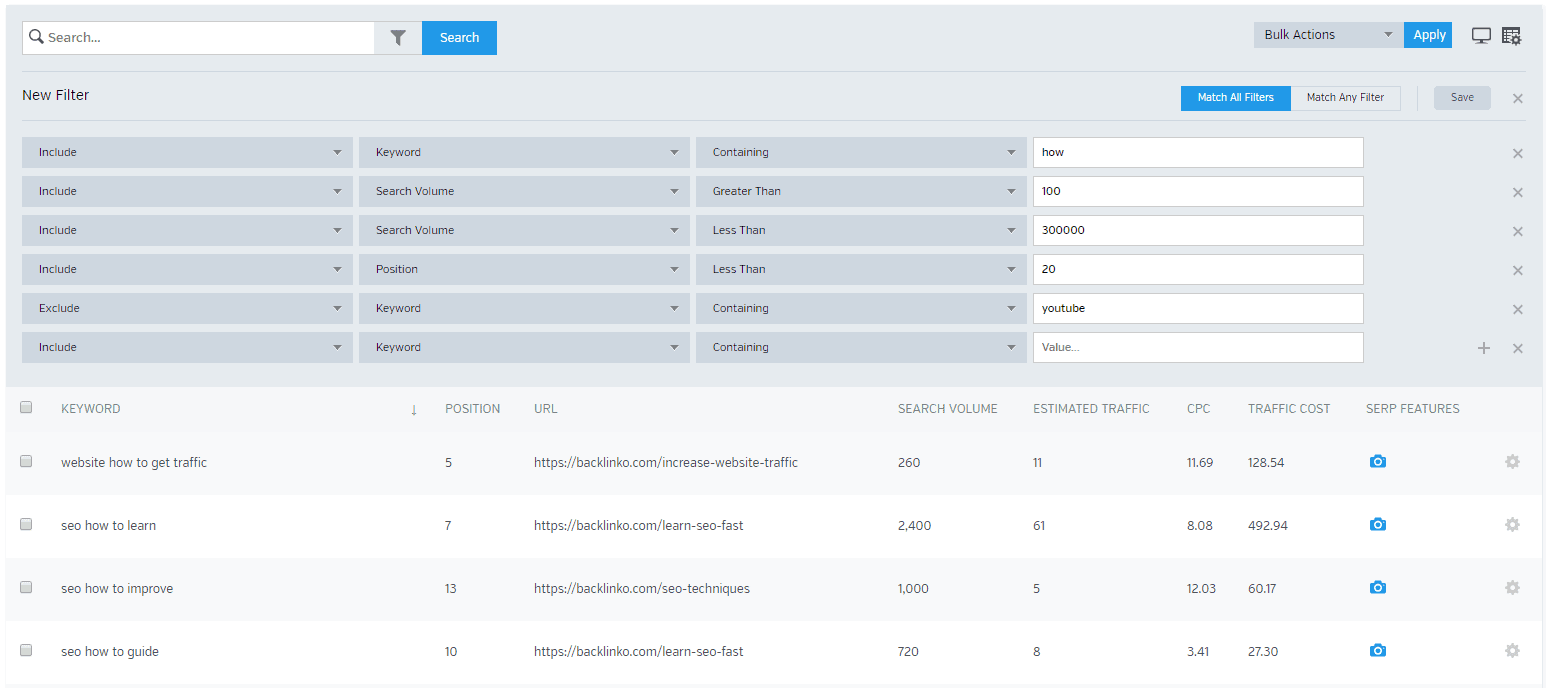1548x688 pixels.
Task: Open the Bulk Actions dropdown
Action: pos(1328,35)
